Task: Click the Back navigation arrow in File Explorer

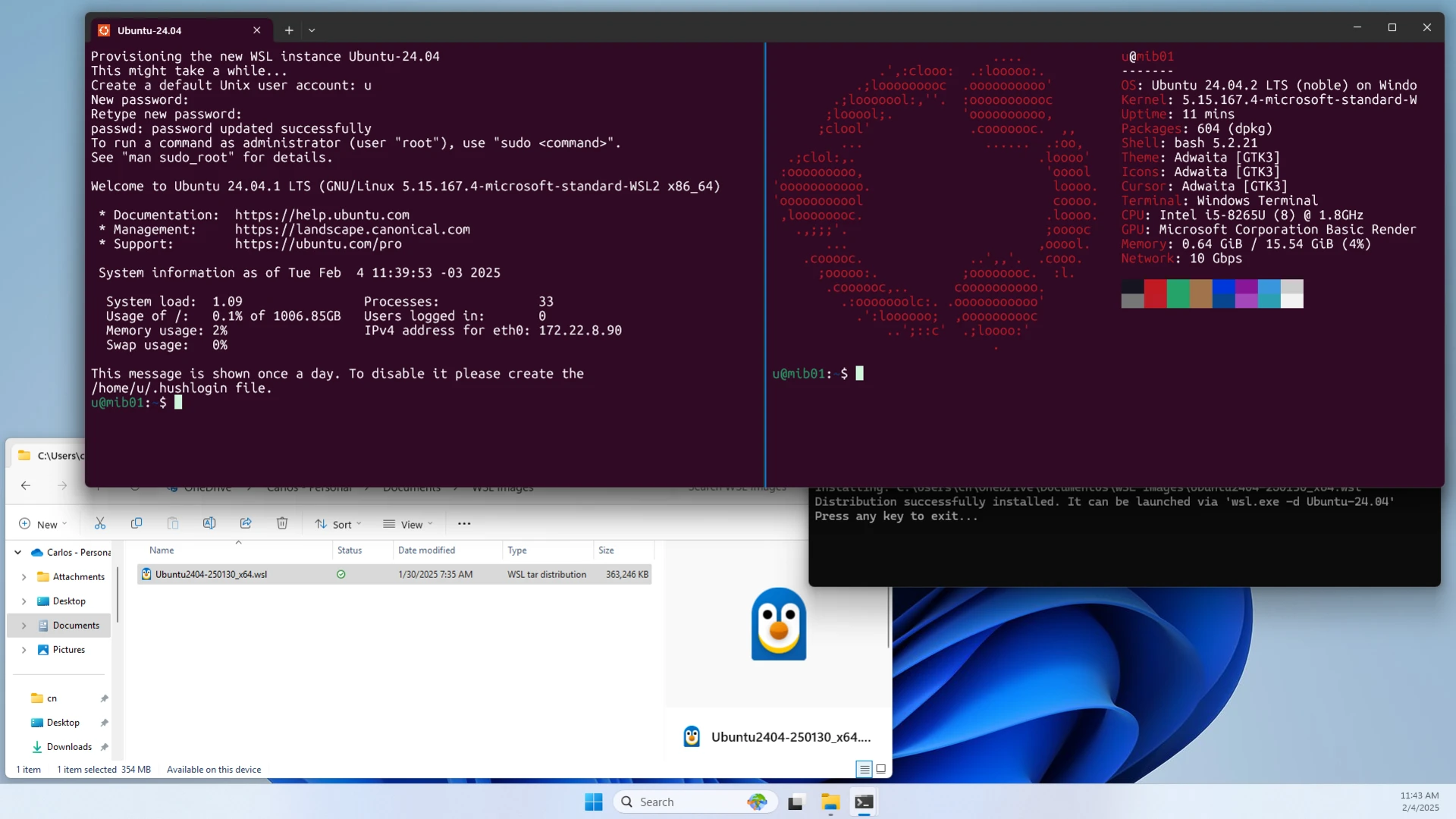Action: pos(26,485)
